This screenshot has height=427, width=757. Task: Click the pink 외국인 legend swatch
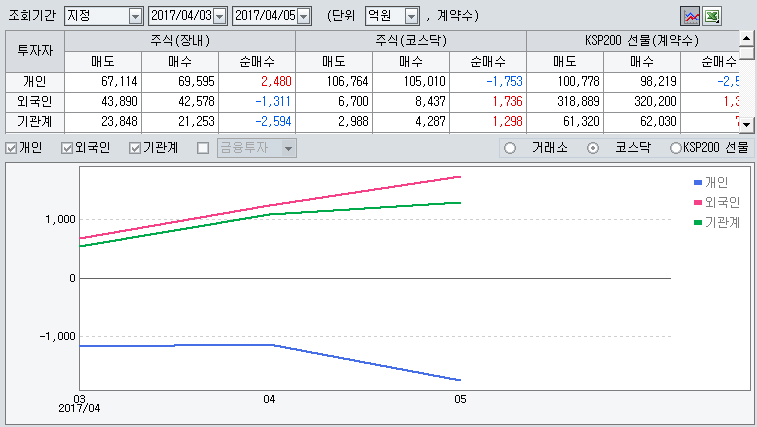click(x=698, y=202)
